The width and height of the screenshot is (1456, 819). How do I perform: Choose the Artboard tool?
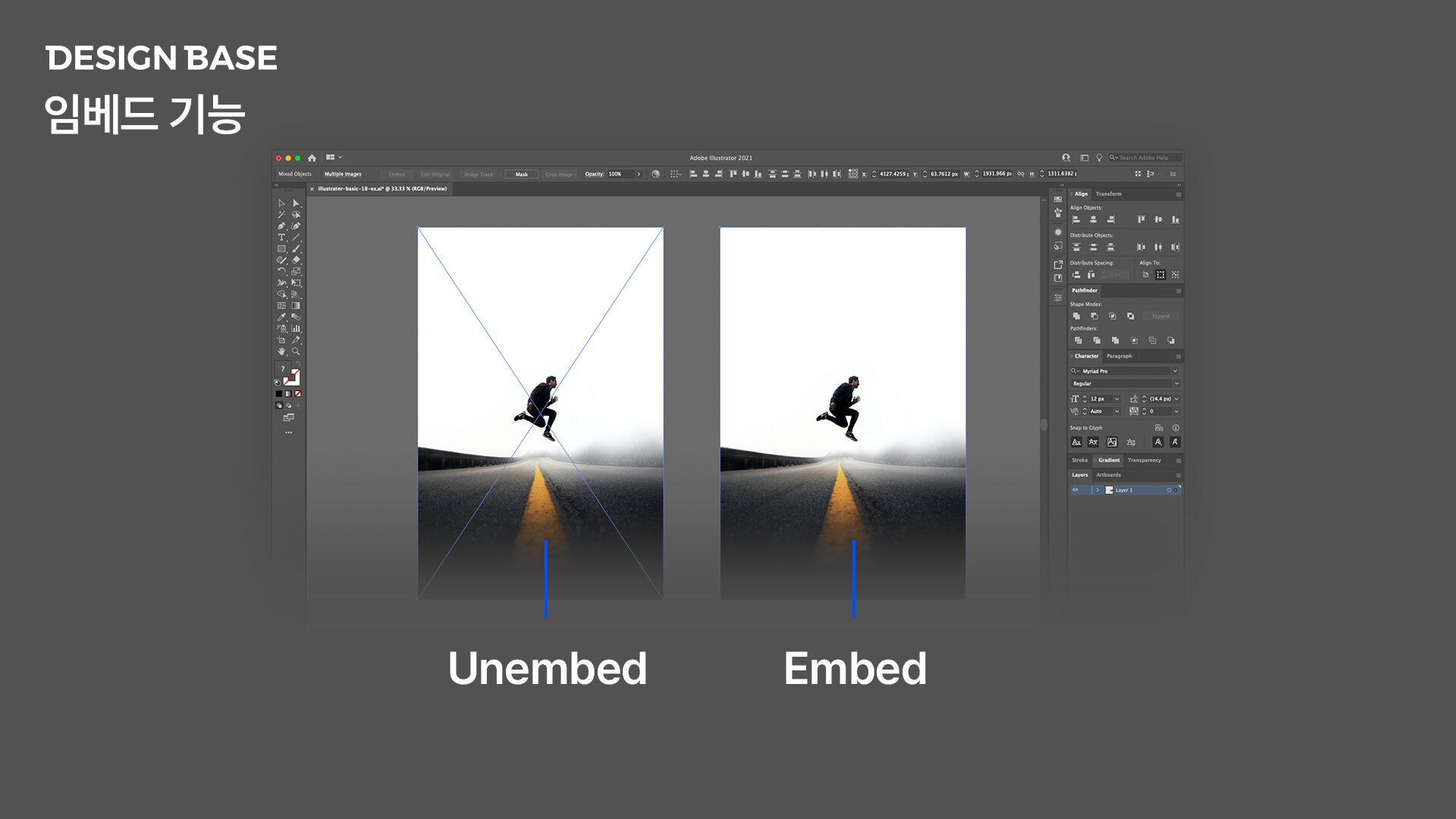pos(281,340)
